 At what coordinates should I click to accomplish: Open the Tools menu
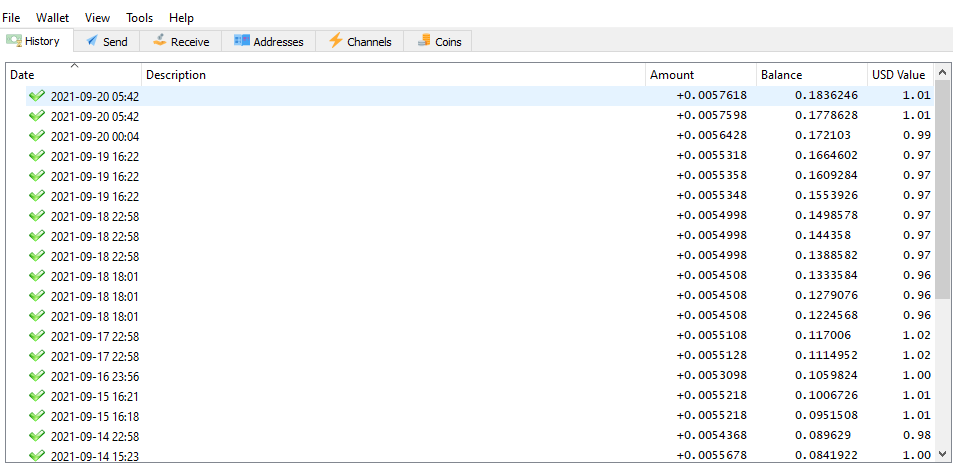[x=140, y=18]
